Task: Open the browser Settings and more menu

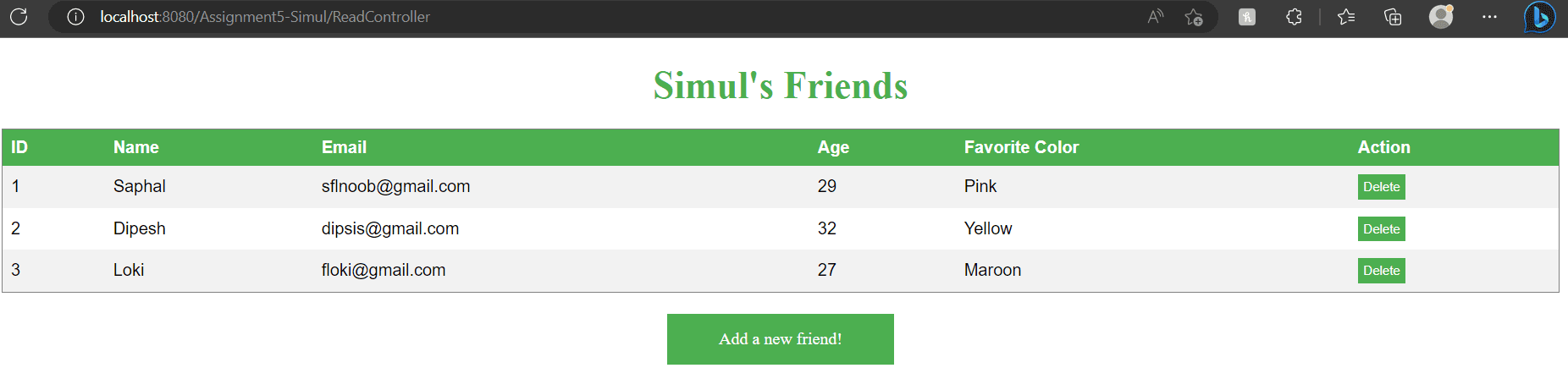Action: pyautogui.click(x=1489, y=17)
